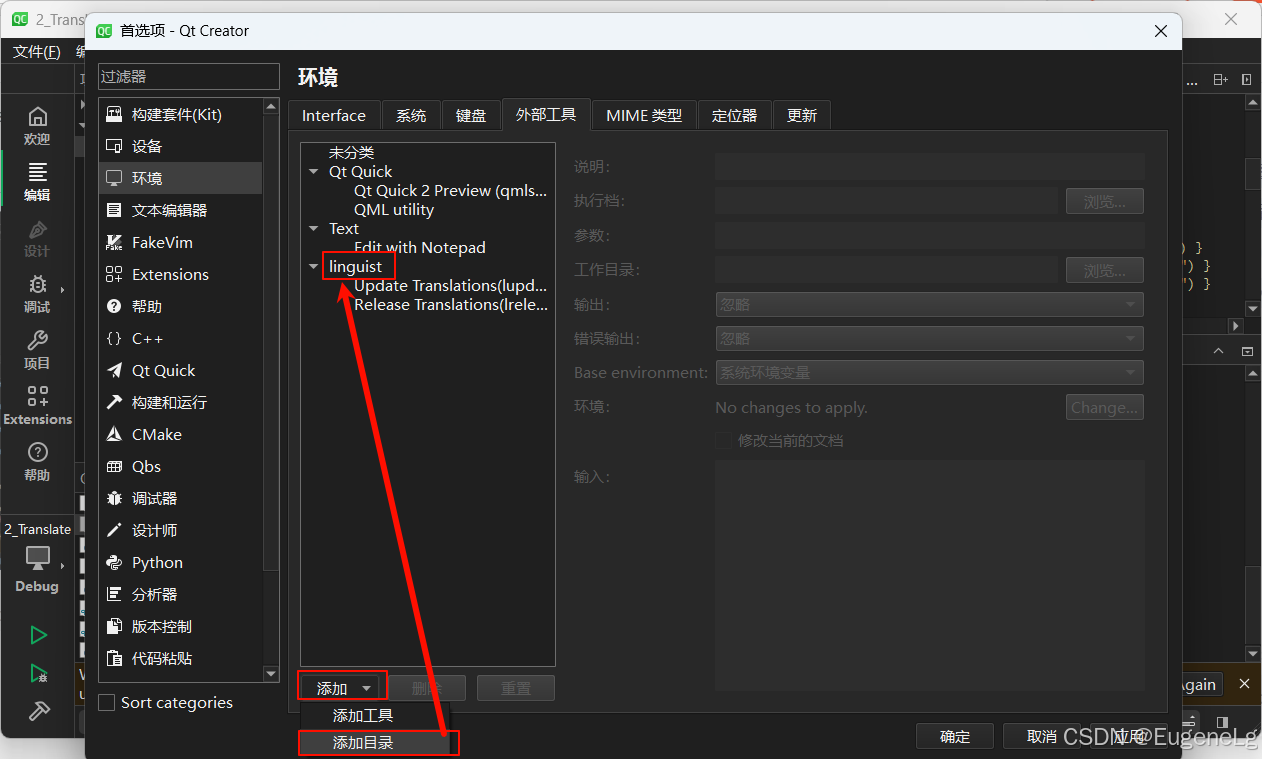The height and width of the screenshot is (759, 1262).
Task: Select 设计师 settings category
Action: point(181,530)
